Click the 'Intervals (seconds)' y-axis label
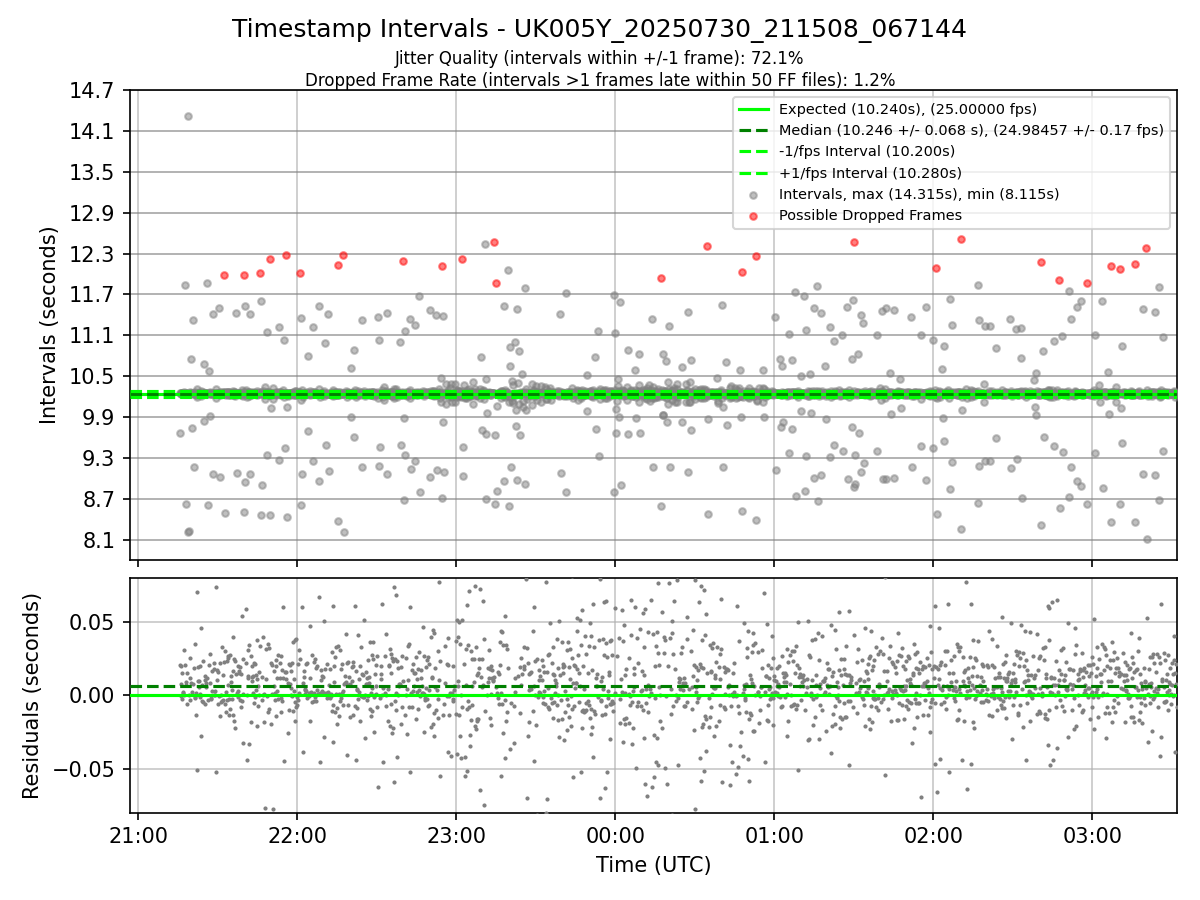This screenshot has width=1200, height=900. [x=49, y=324]
